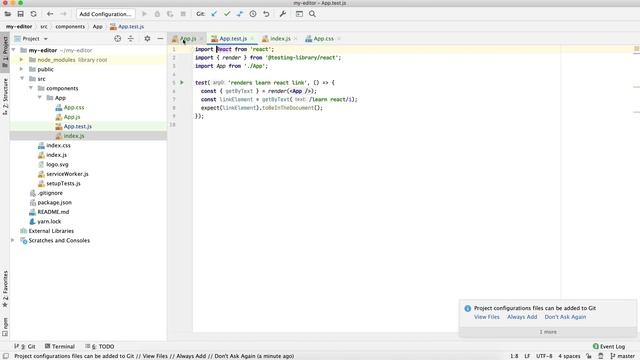Close the index.js editor tab
Screen dimensions: 640x360
(x=295, y=39)
